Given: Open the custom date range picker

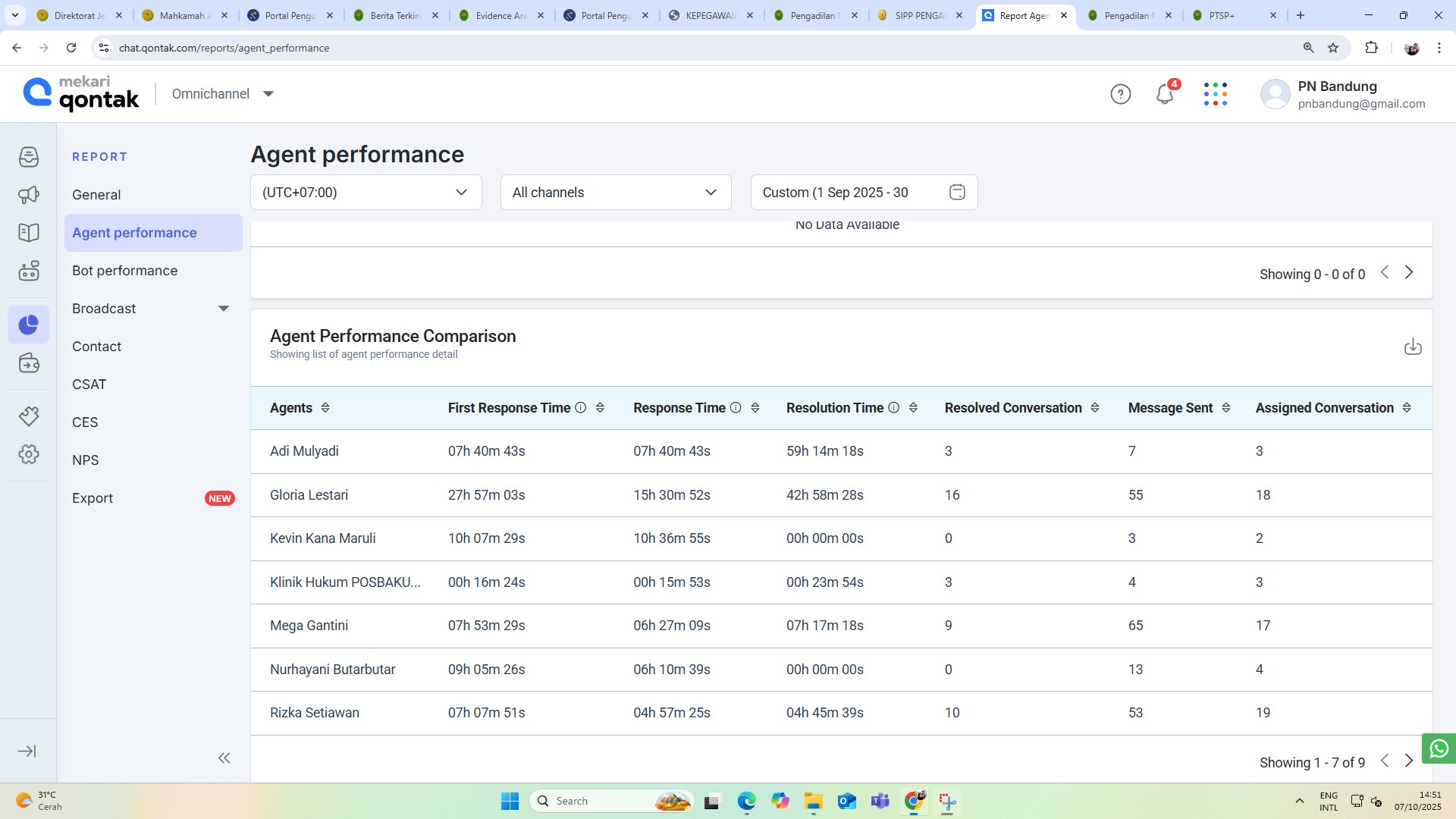Looking at the screenshot, I should (x=863, y=193).
